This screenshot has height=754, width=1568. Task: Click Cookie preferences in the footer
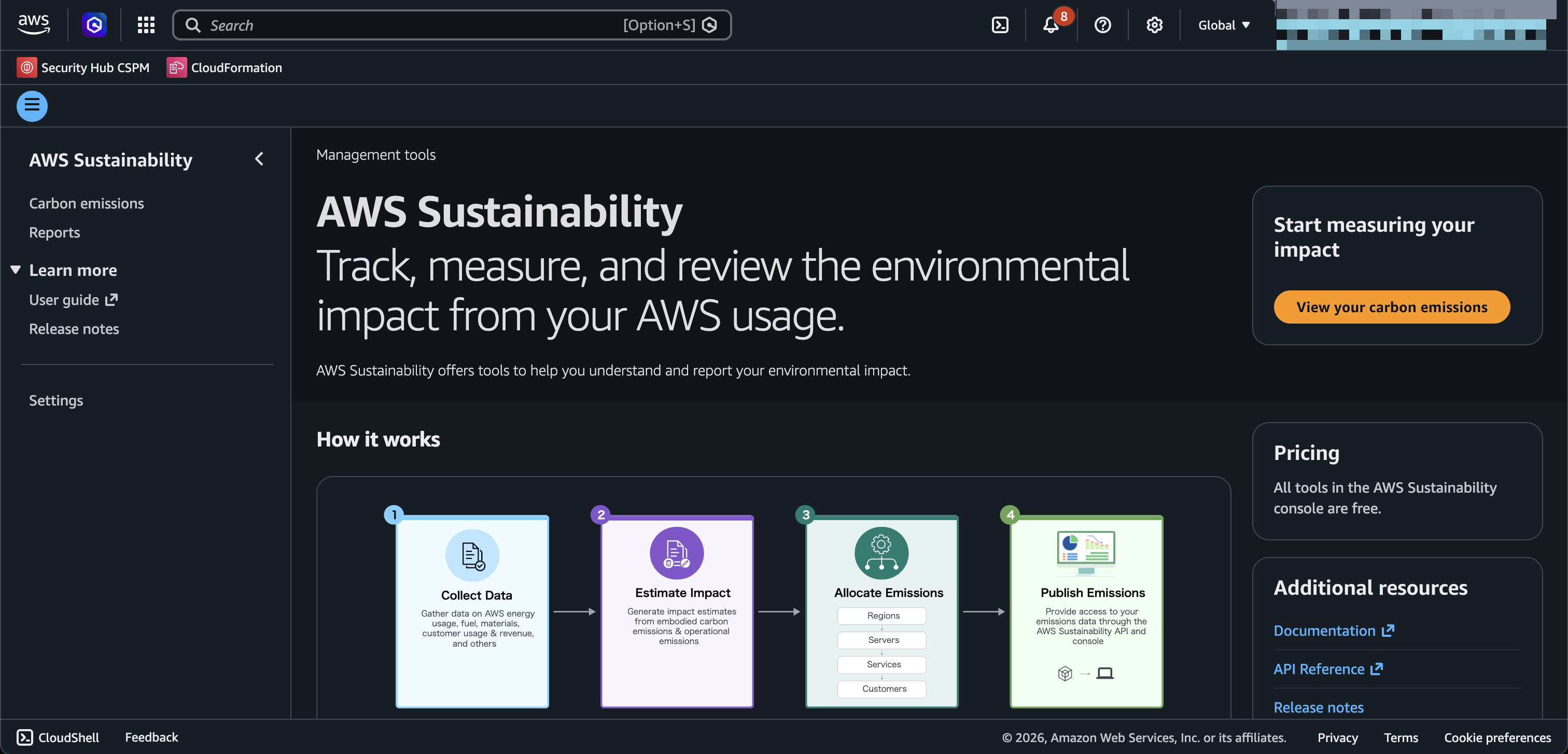click(x=1497, y=737)
